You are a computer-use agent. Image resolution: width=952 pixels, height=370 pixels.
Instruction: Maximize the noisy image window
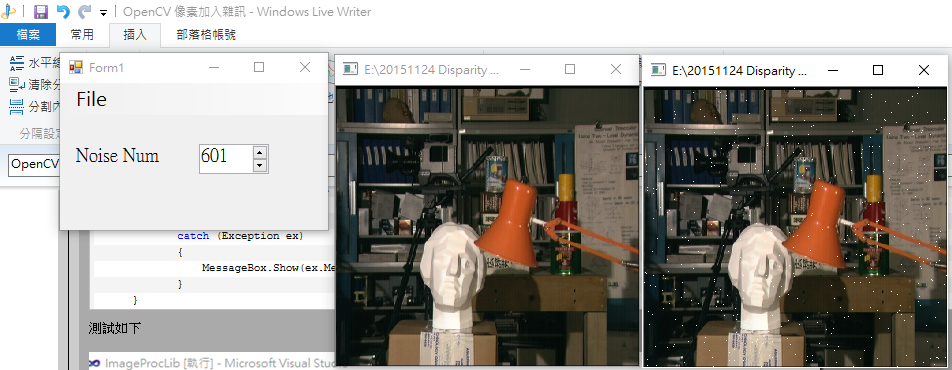point(877,70)
